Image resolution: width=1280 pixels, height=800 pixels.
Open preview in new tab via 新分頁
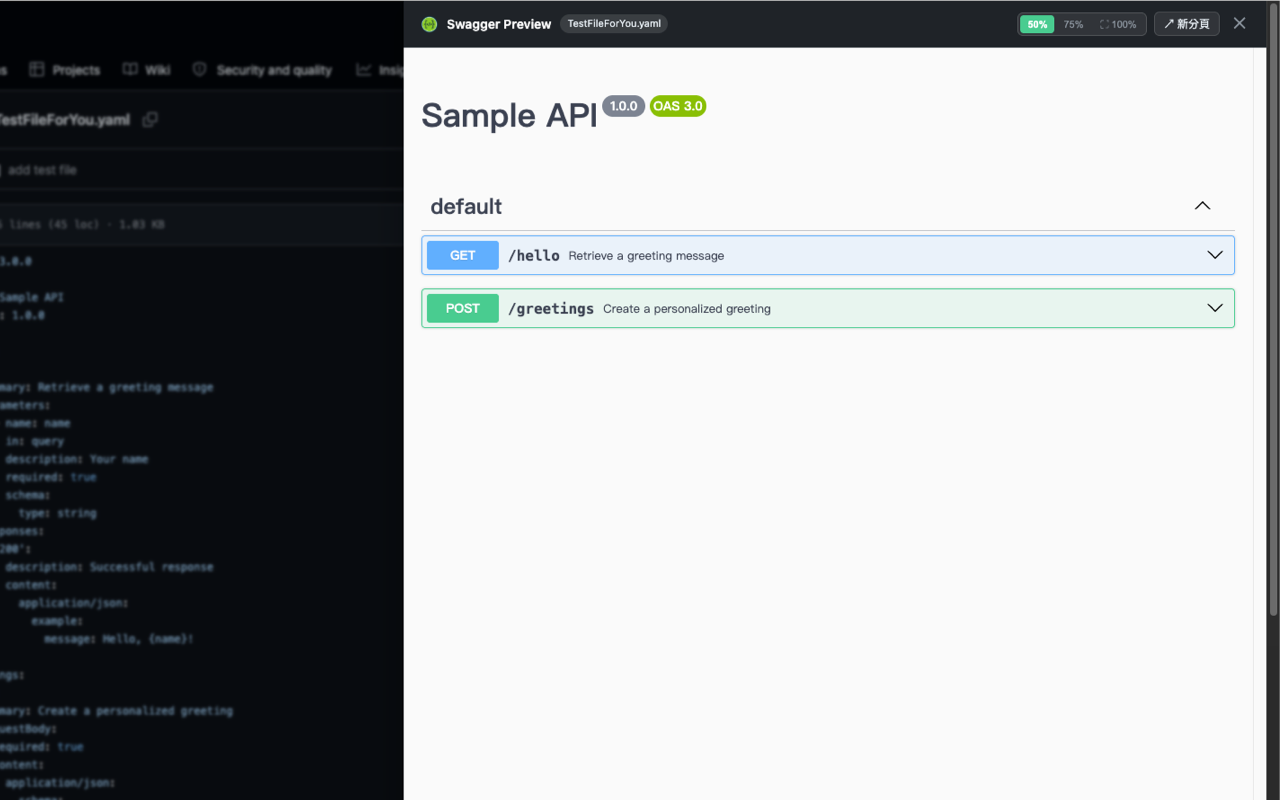1187,24
